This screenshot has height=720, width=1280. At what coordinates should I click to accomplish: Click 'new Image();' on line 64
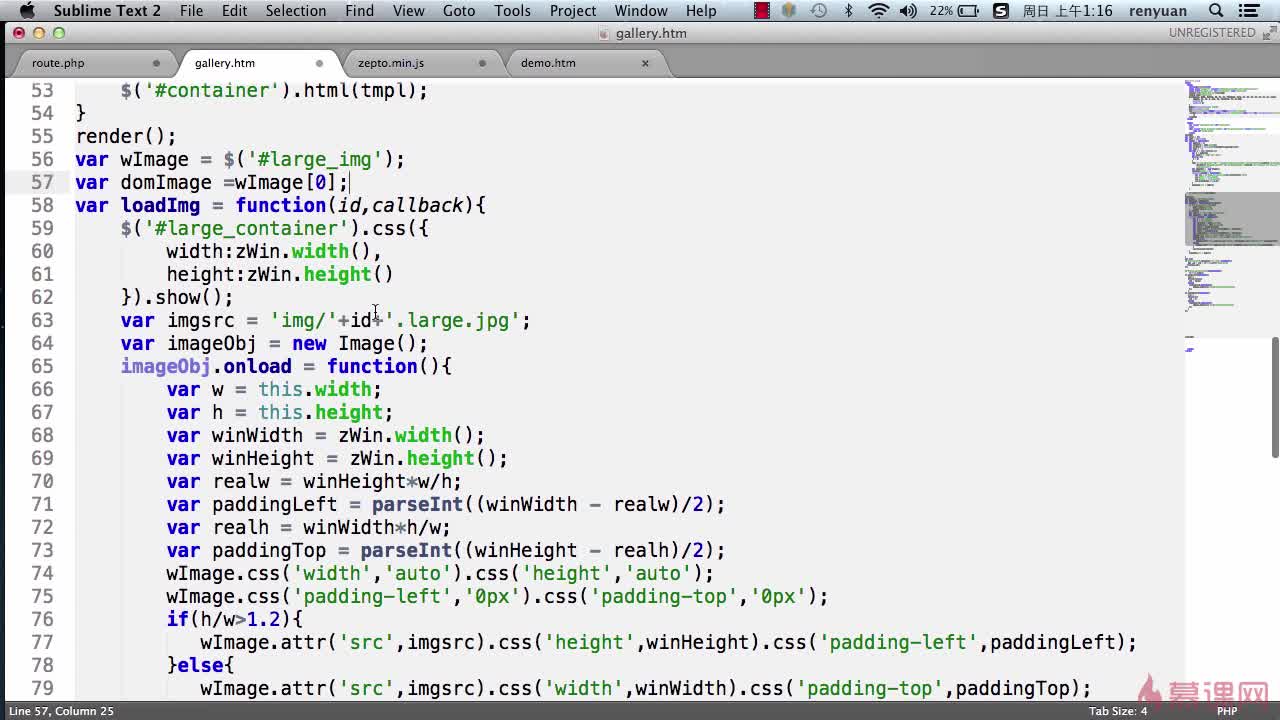[360, 343]
